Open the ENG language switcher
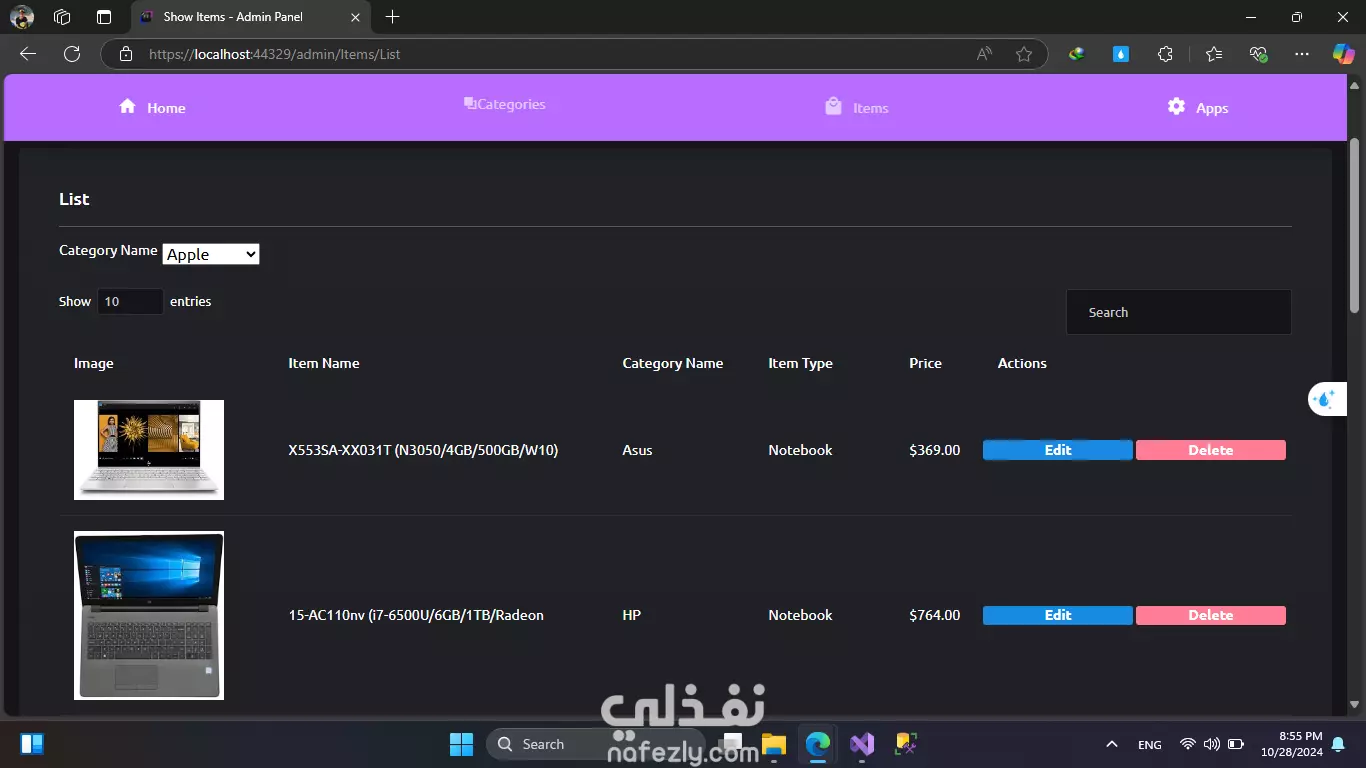Image resolution: width=1366 pixels, height=768 pixels. (x=1150, y=744)
